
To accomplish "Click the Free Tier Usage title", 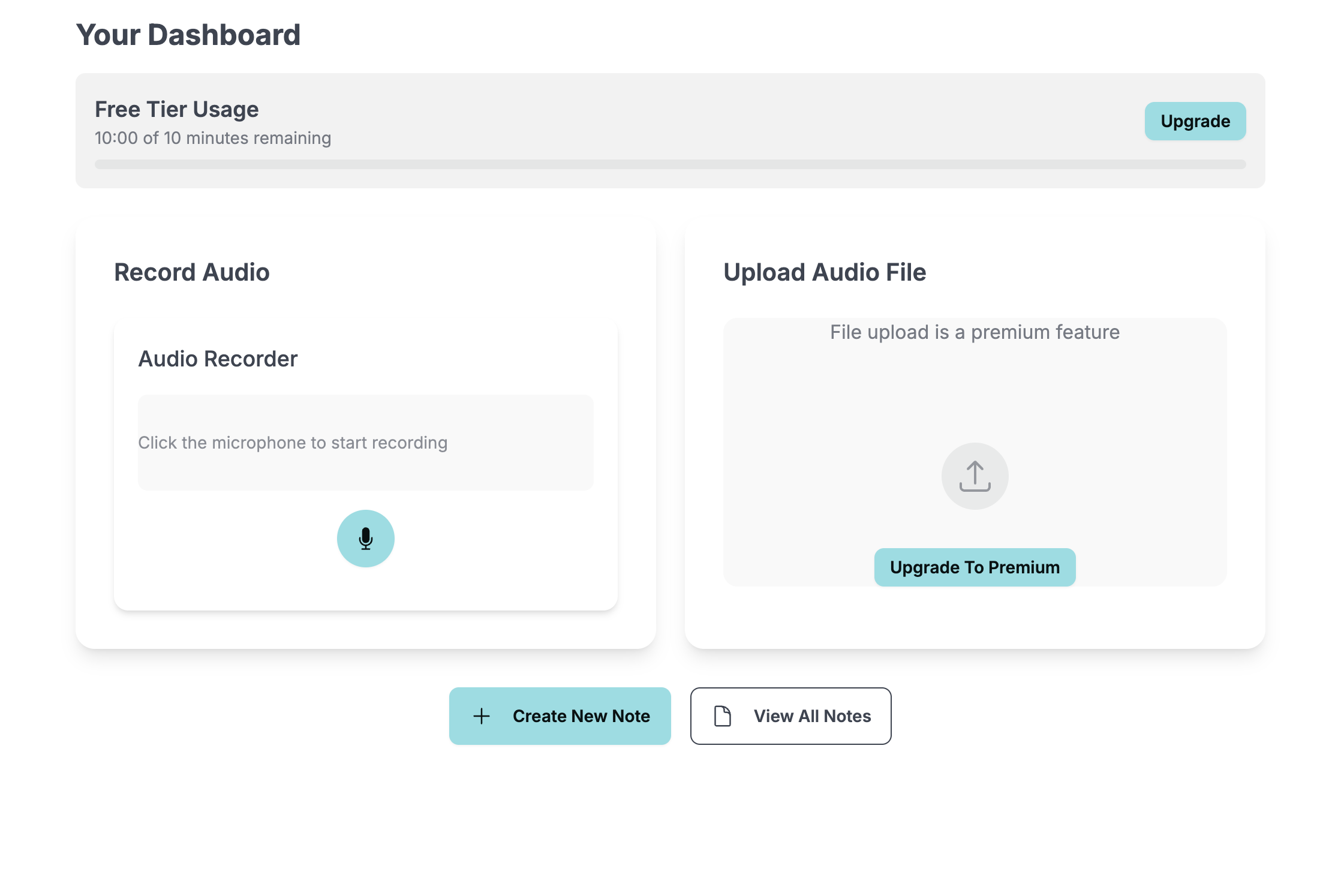I will pos(177,109).
